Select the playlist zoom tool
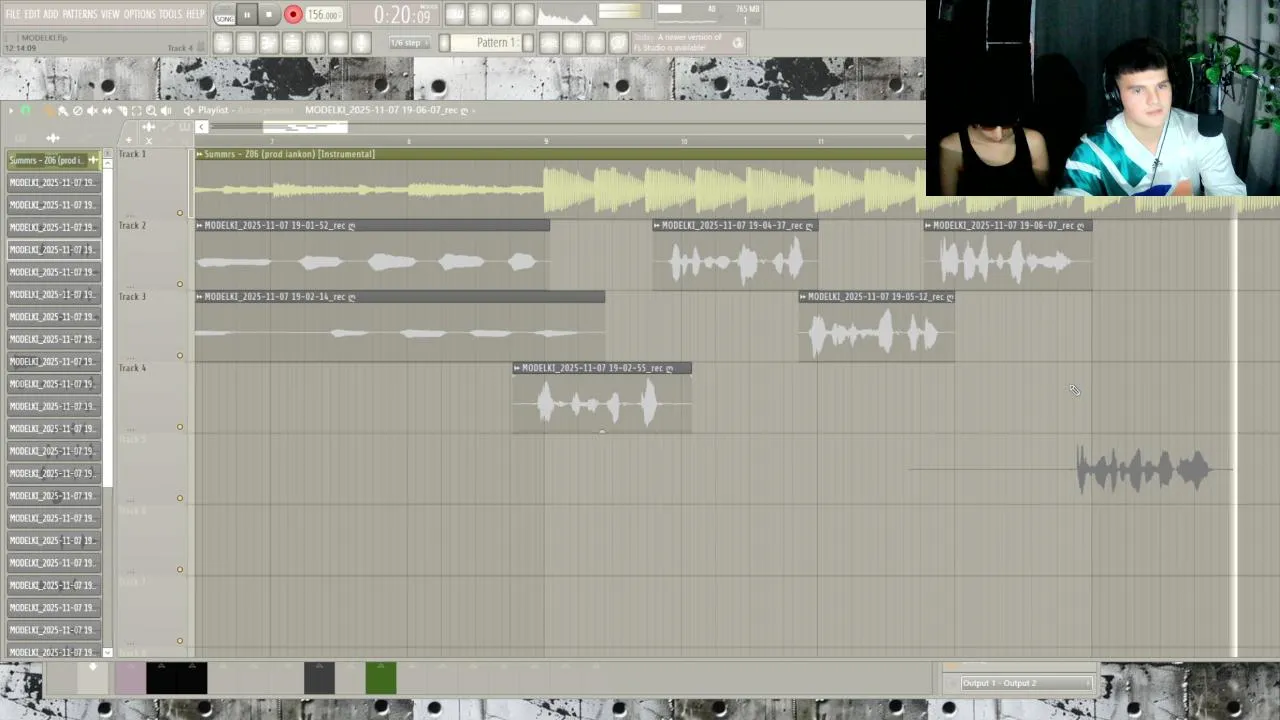 [x=151, y=110]
